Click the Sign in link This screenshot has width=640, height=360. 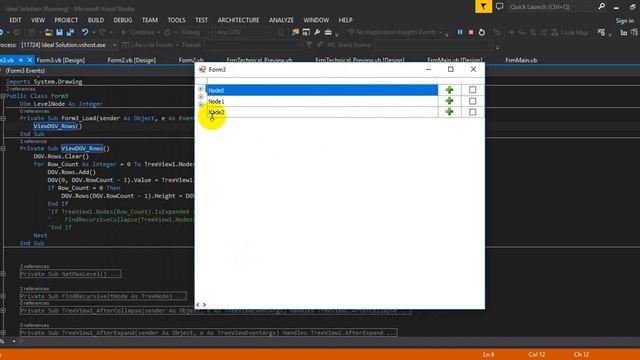625,20
